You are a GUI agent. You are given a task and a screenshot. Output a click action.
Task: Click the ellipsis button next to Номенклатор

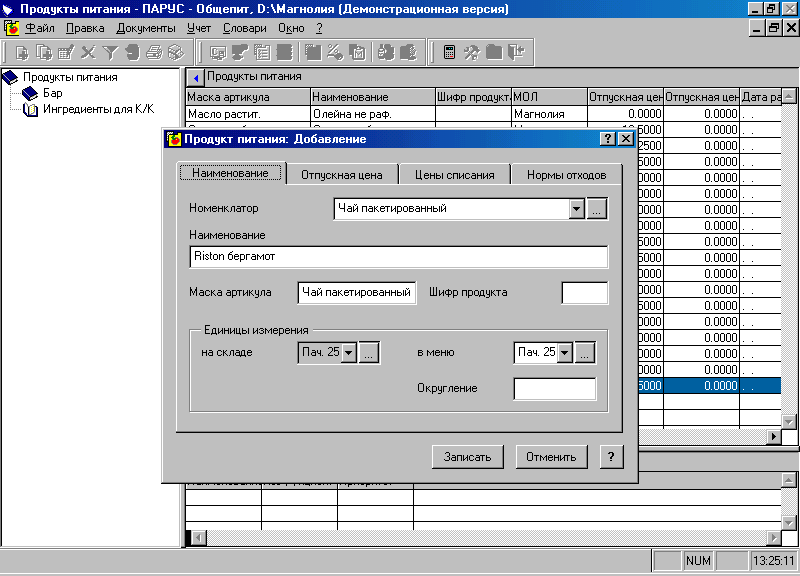tap(597, 209)
